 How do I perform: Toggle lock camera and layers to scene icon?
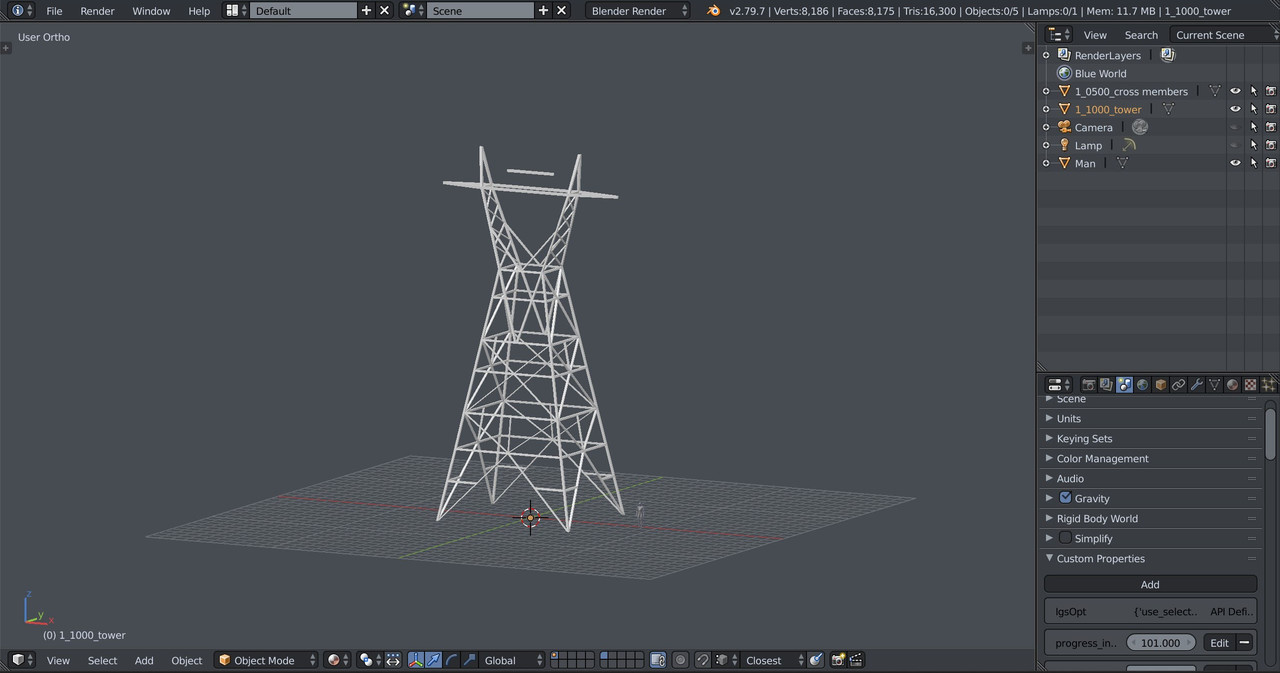point(657,660)
